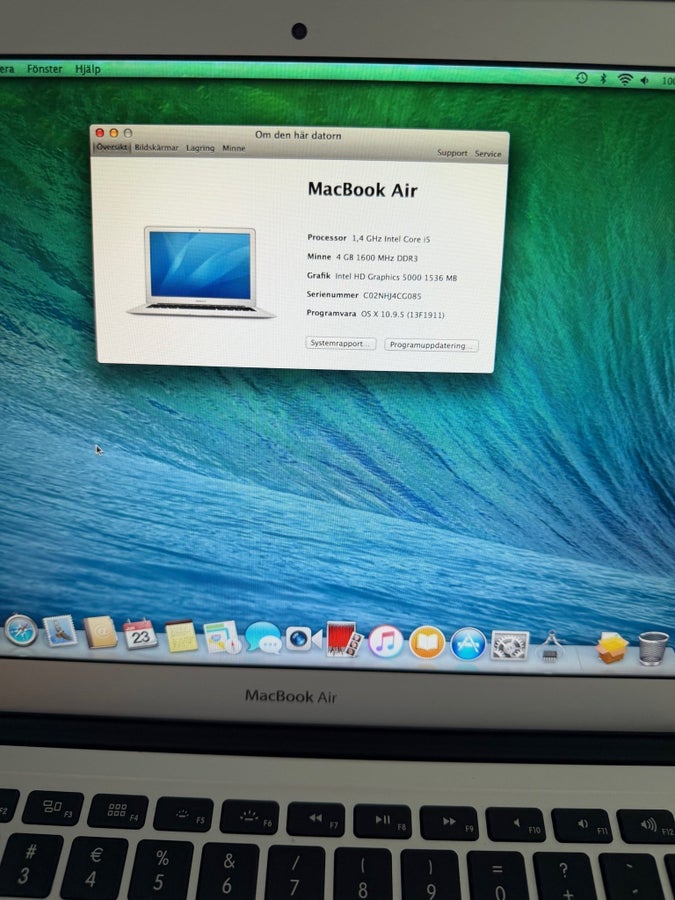The height and width of the screenshot is (900, 675).
Task: Open the Maps app in Dock
Action: tap(222, 637)
